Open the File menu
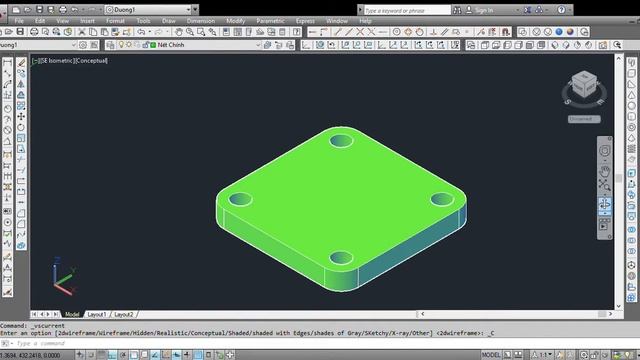This screenshot has height=360, width=640. coord(19,21)
